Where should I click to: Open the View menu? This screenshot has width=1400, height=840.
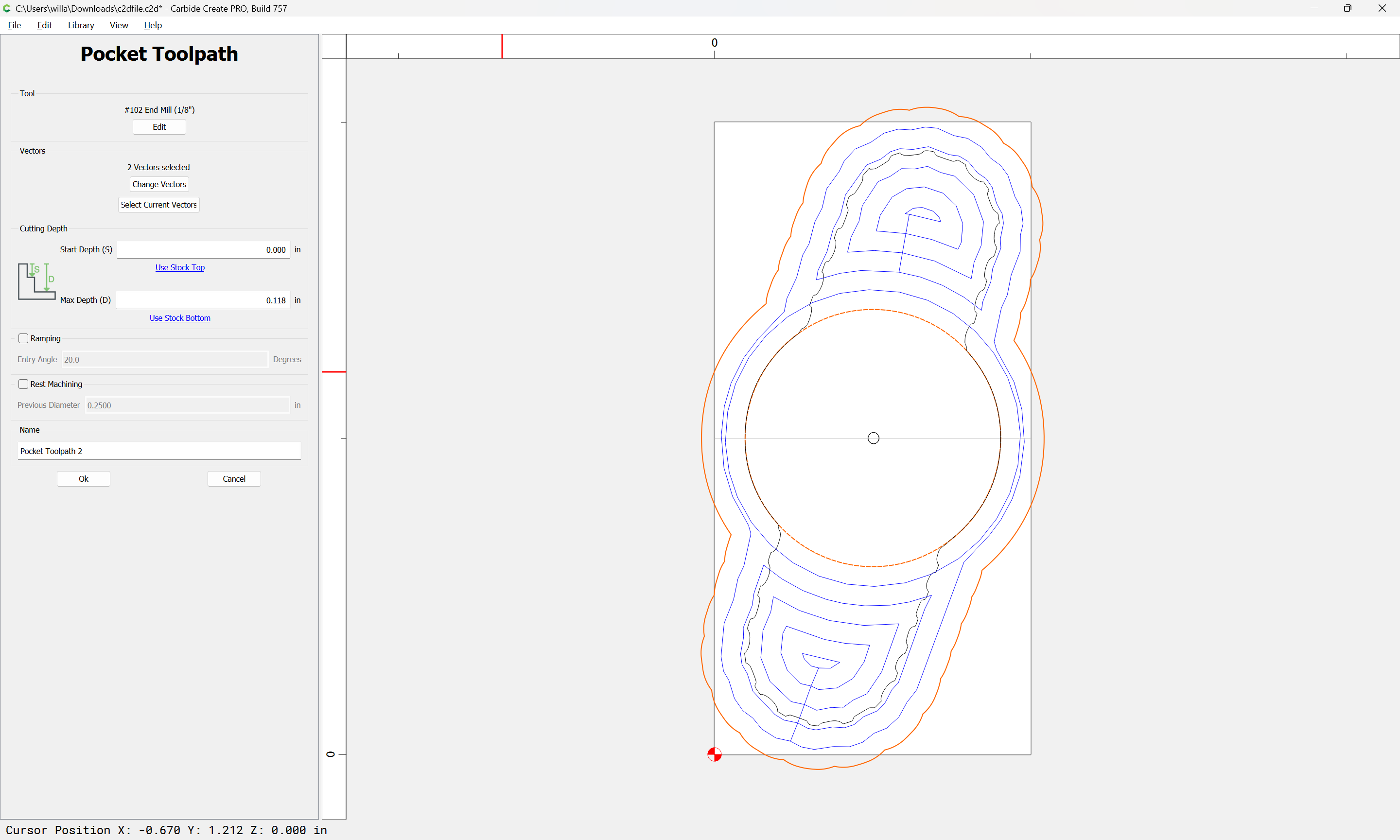click(x=119, y=25)
